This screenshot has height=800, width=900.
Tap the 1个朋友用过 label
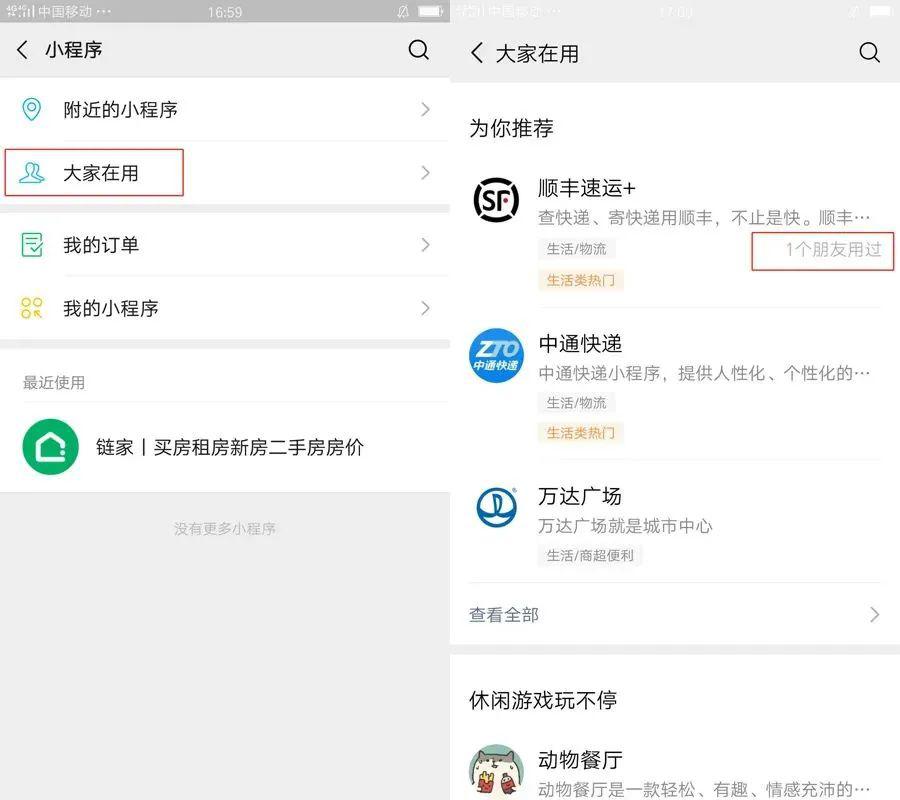(833, 249)
